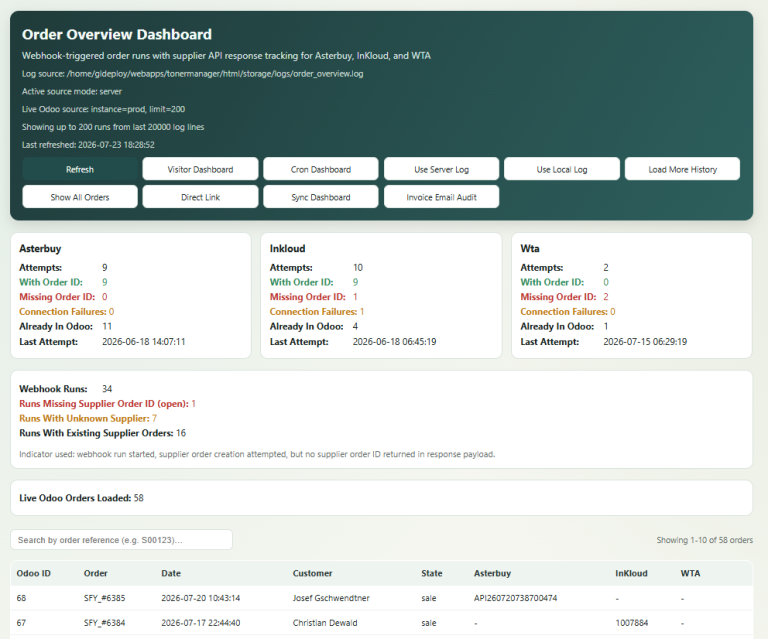Screen dimensions: 768x639
Task: Click Runs Missing Supplier Order ID (open)
Action: [107, 403]
